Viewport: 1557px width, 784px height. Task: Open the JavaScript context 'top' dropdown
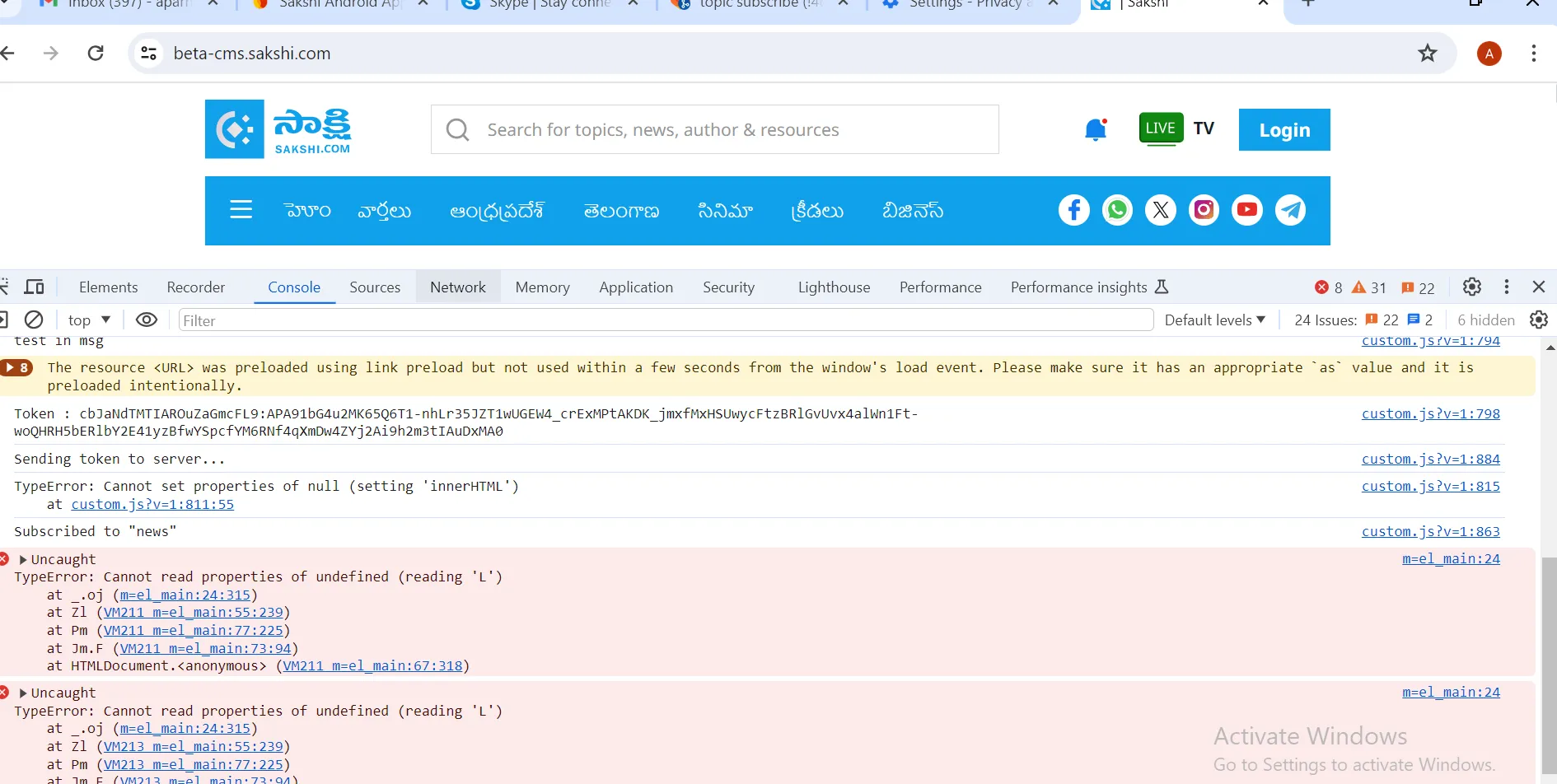pyautogui.click(x=89, y=320)
